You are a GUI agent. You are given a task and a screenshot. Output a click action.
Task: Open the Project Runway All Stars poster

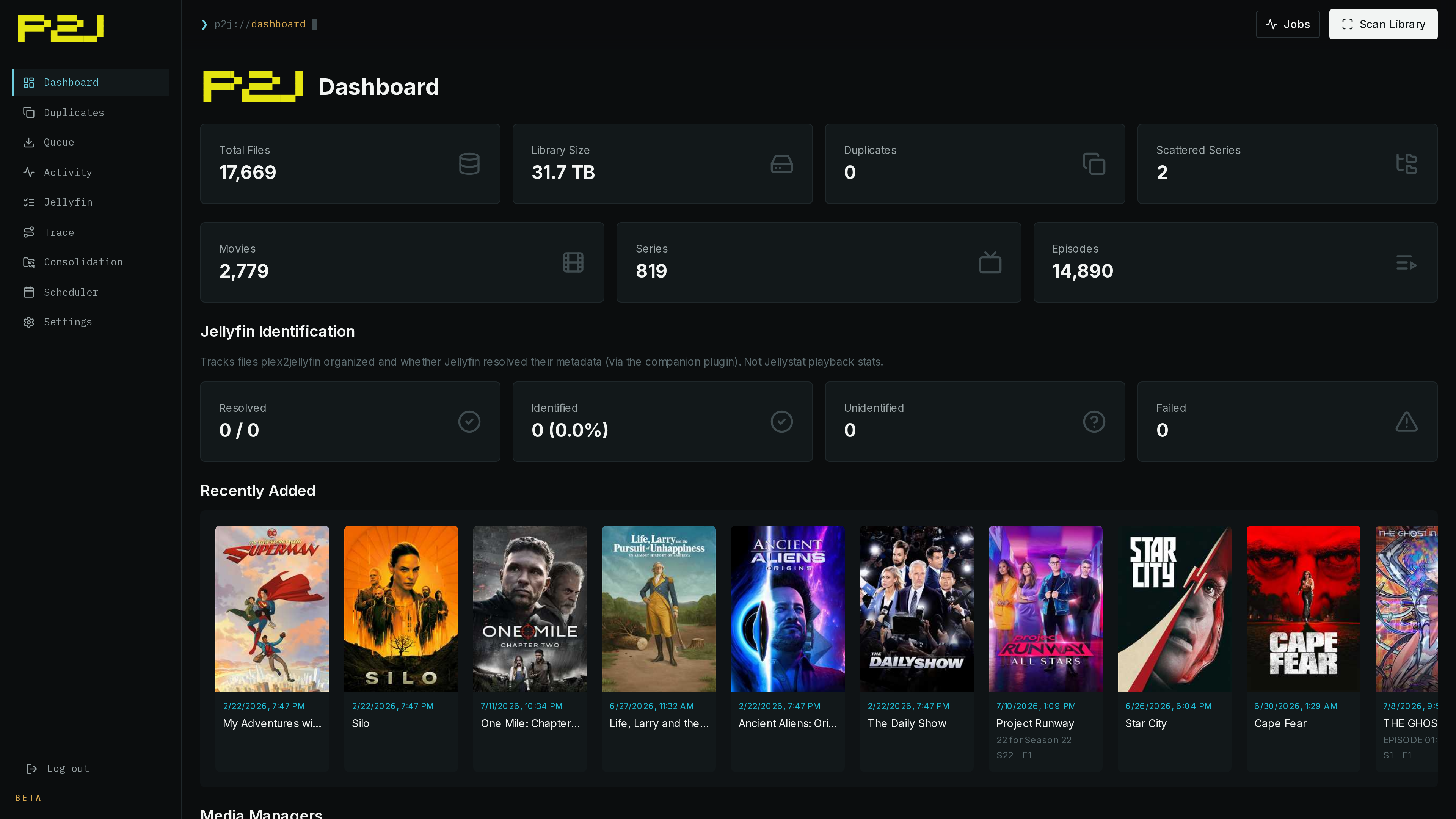click(1045, 609)
